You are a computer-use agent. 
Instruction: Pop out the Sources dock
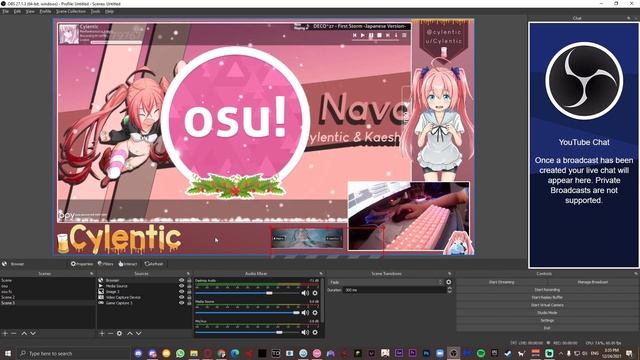pos(188,273)
